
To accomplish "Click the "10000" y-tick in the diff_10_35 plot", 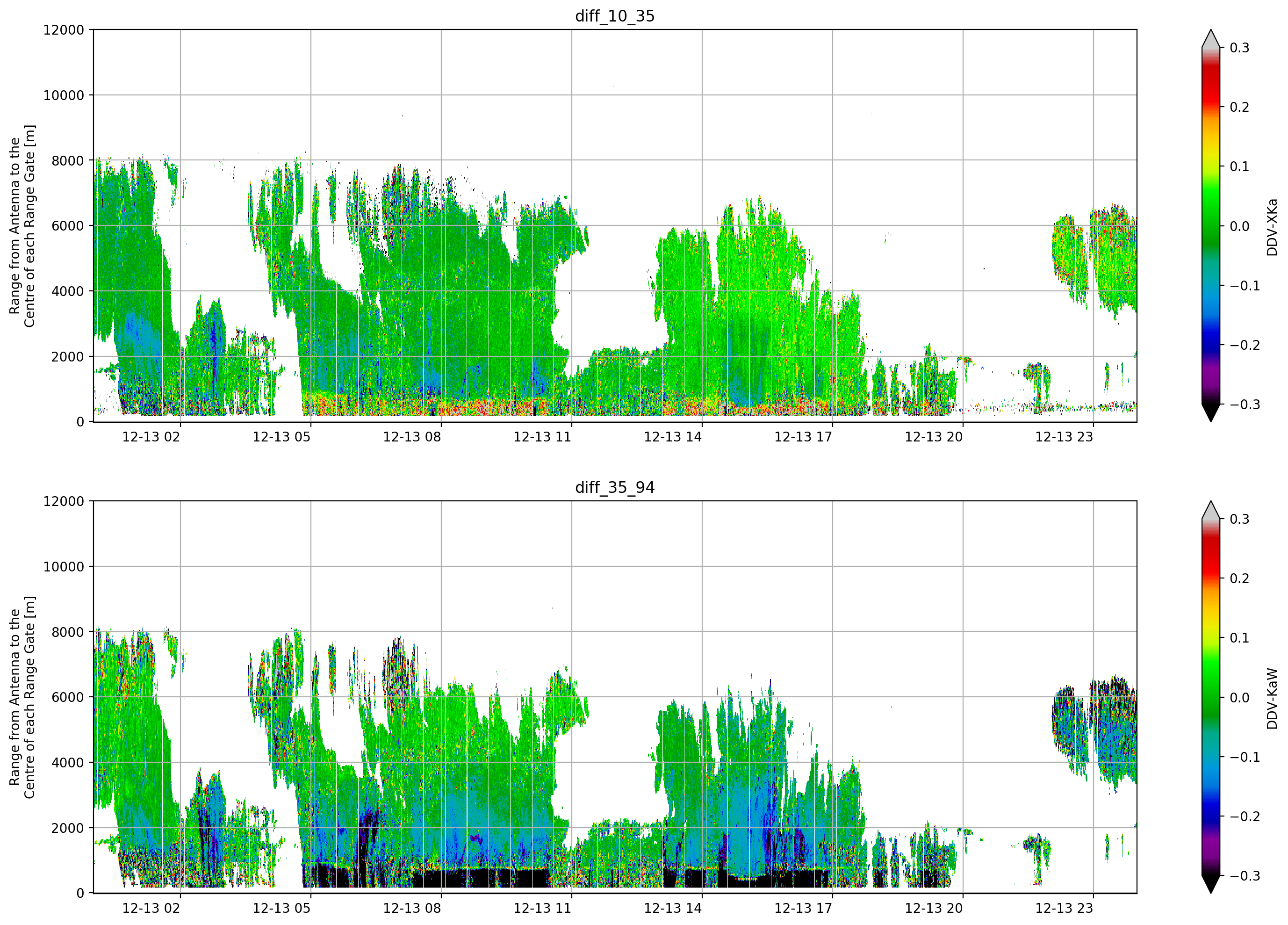I will 64,95.
